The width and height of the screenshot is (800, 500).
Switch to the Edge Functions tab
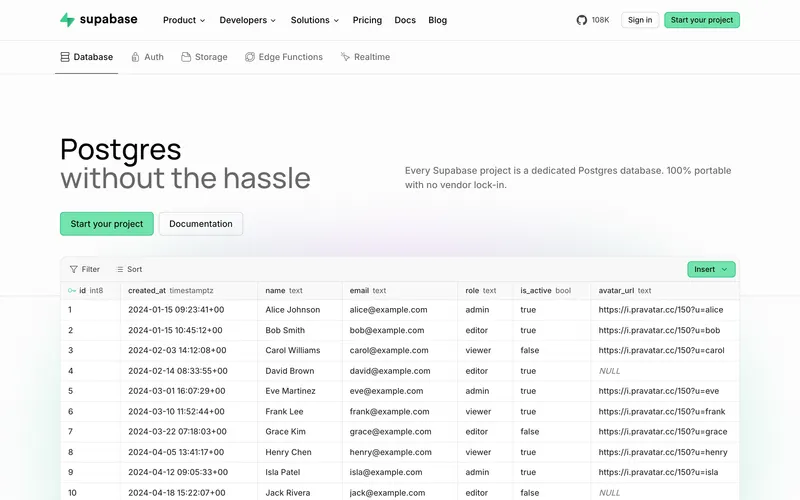tap(284, 57)
